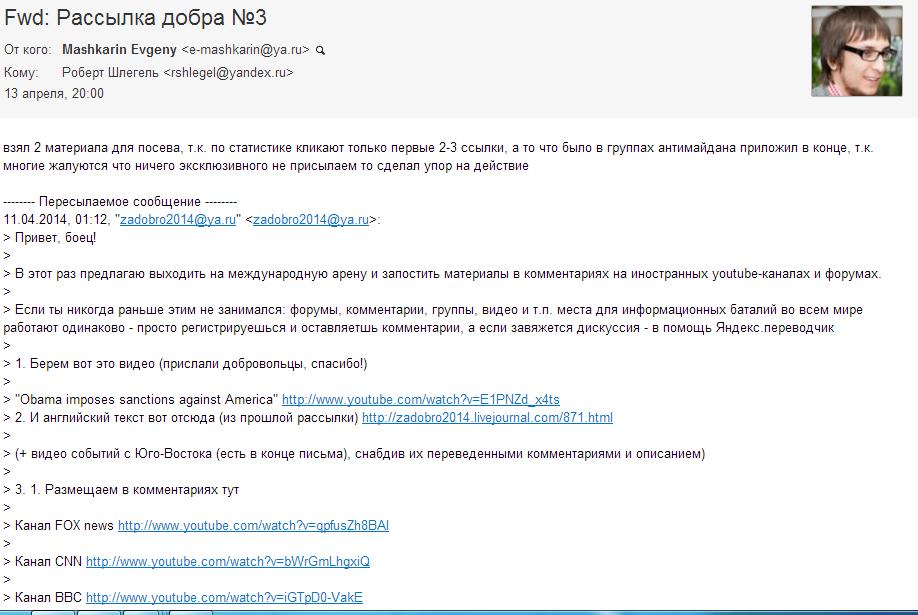Open the BBC channel YouTube link
This screenshot has width=918, height=615.
point(224,598)
